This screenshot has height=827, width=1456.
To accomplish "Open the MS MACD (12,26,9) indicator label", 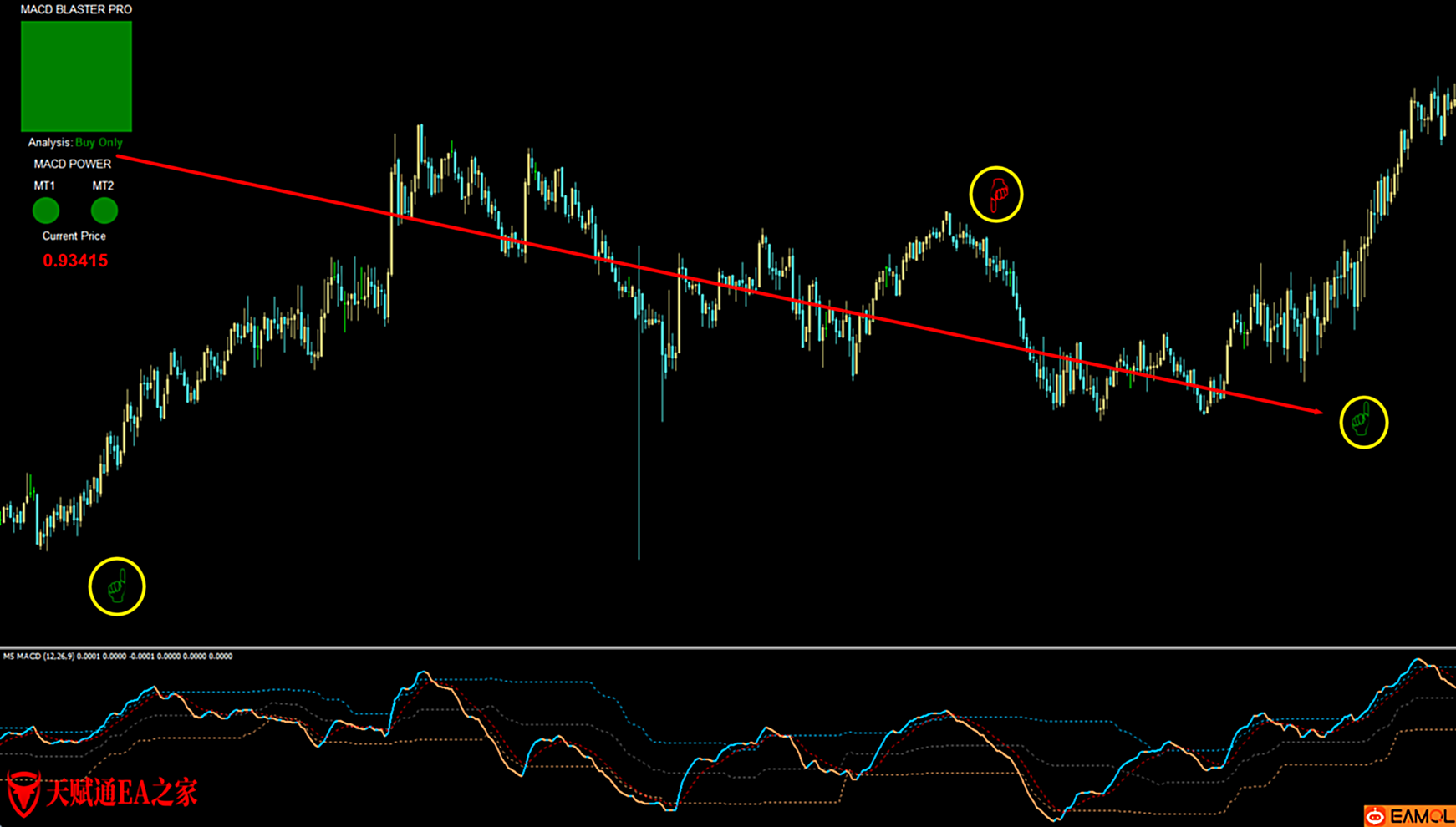I will tap(118, 657).
